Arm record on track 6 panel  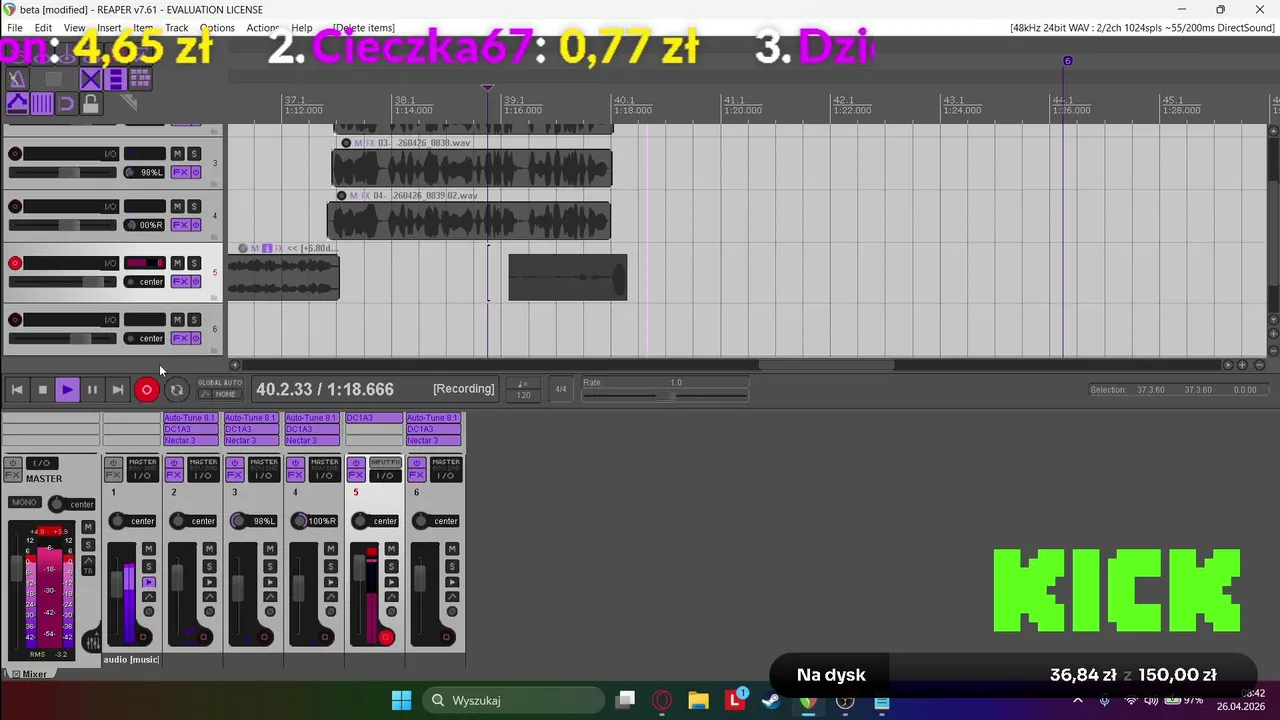tap(15, 320)
